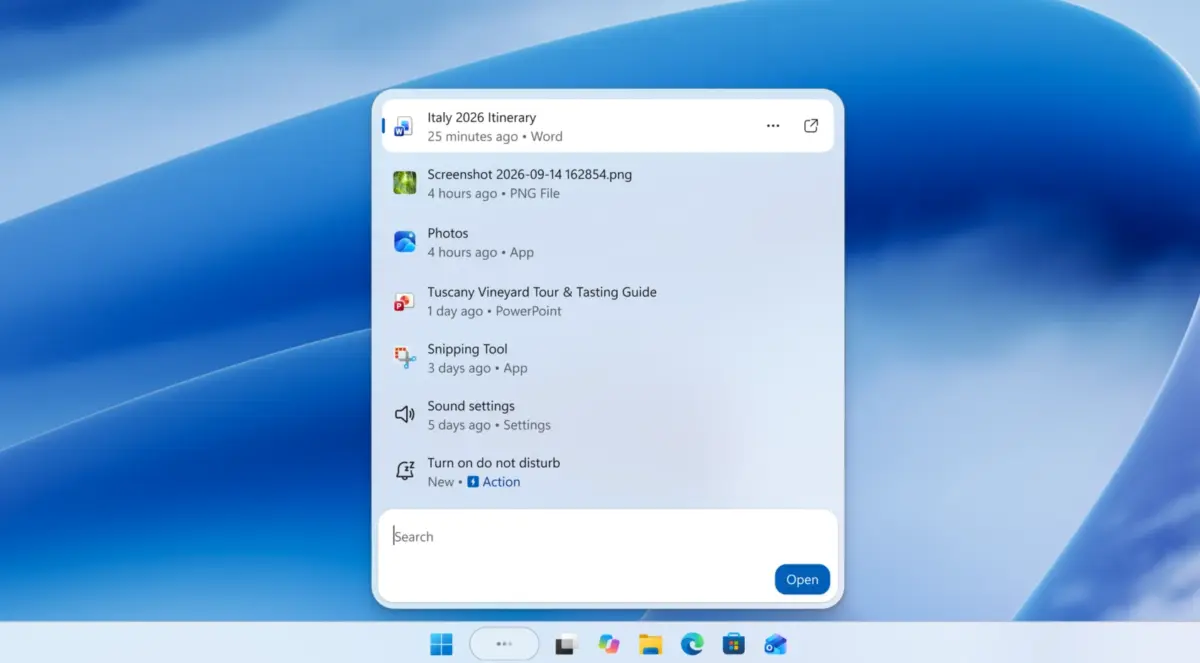Open Task View from the taskbar
The width and height of the screenshot is (1200, 663).
(566, 644)
